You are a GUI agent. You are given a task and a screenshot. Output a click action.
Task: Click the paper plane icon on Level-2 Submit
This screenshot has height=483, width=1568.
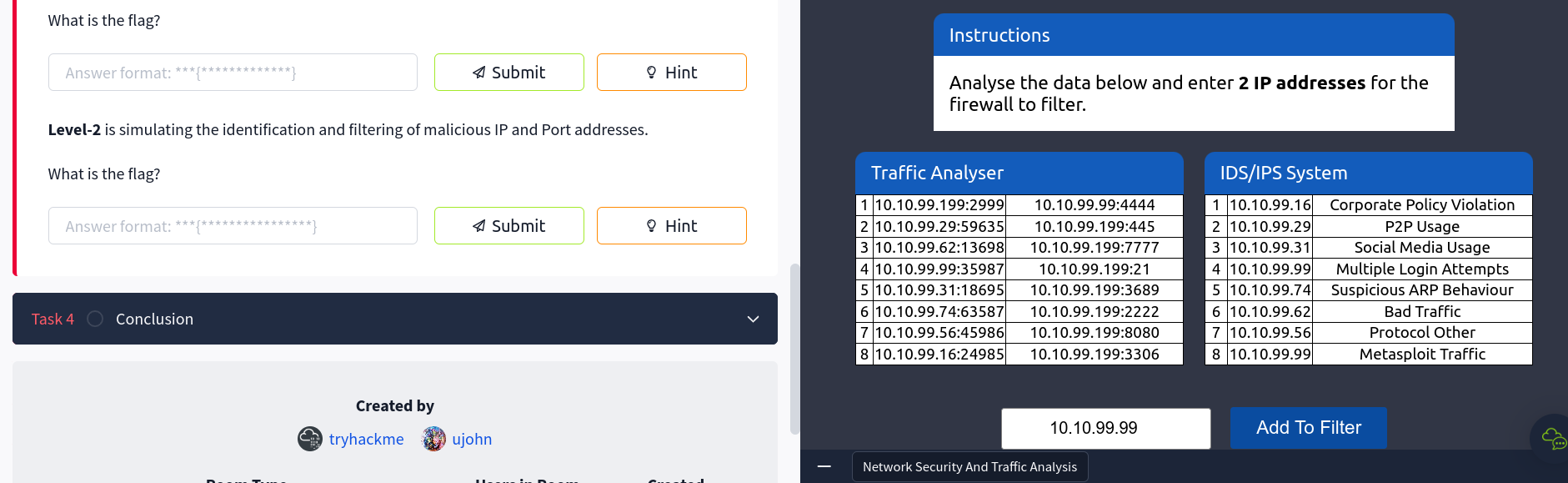[x=479, y=226]
